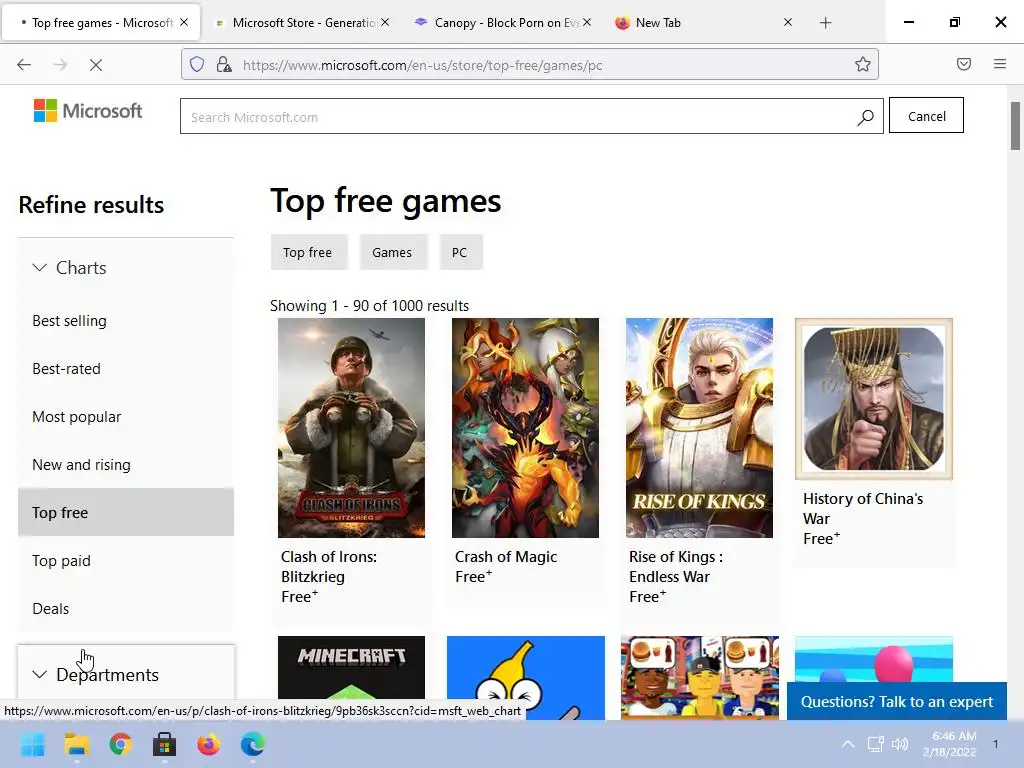Viewport: 1024px width, 768px height.
Task: Select the Top free games tab
Action: 102,23
